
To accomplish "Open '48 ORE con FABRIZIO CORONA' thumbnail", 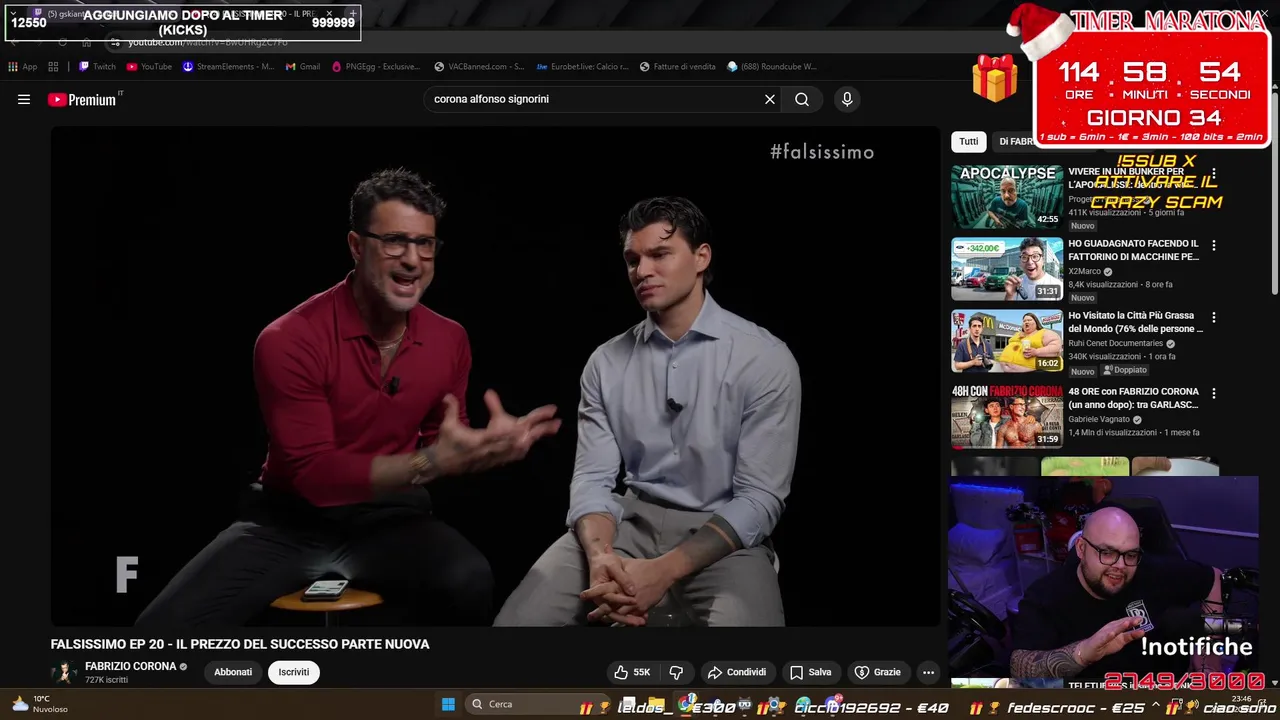I will pyautogui.click(x=1007, y=416).
